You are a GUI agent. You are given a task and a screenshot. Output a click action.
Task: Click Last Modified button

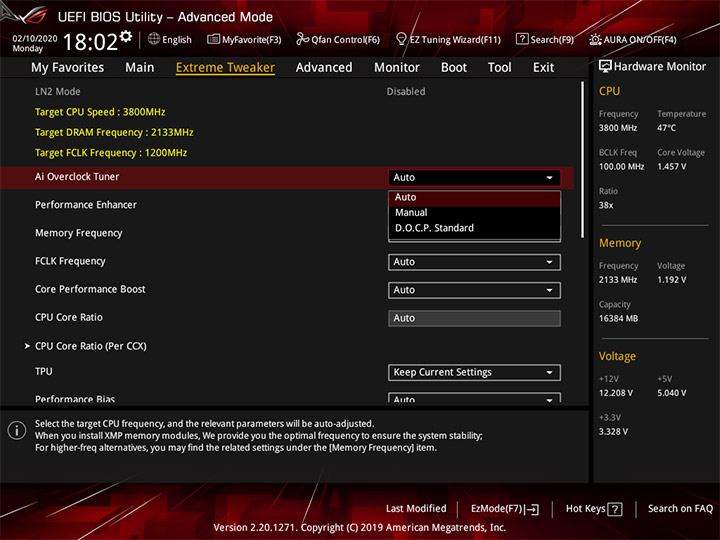(416, 508)
